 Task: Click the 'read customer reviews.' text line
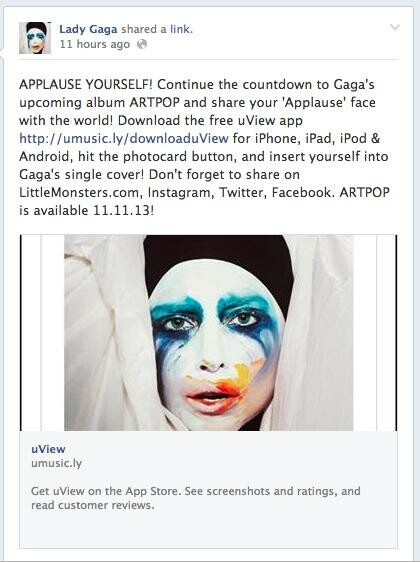92,505
